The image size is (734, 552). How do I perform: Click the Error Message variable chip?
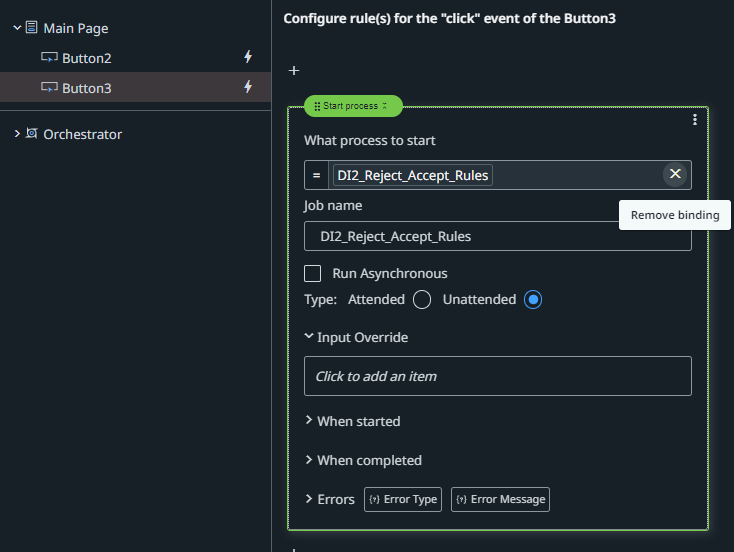click(500, 500)
